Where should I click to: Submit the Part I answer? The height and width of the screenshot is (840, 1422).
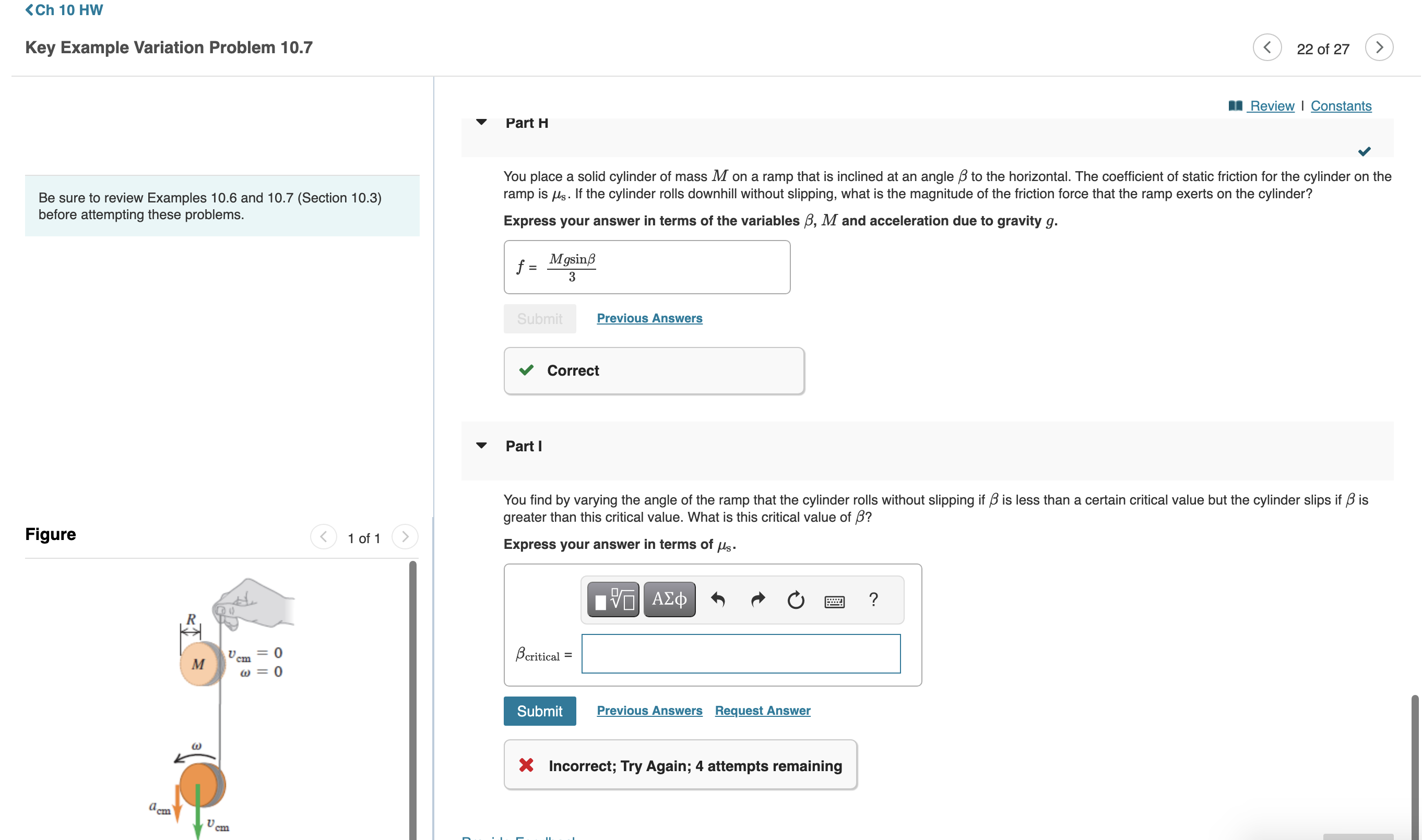tap(539, 711)
